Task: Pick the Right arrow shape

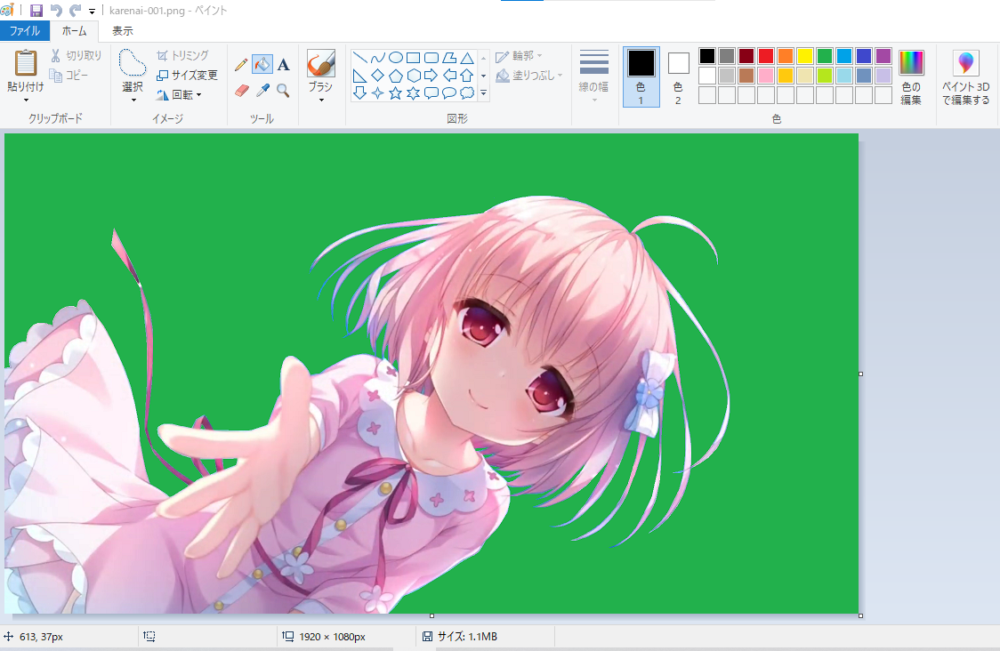Action: [431, 76]
